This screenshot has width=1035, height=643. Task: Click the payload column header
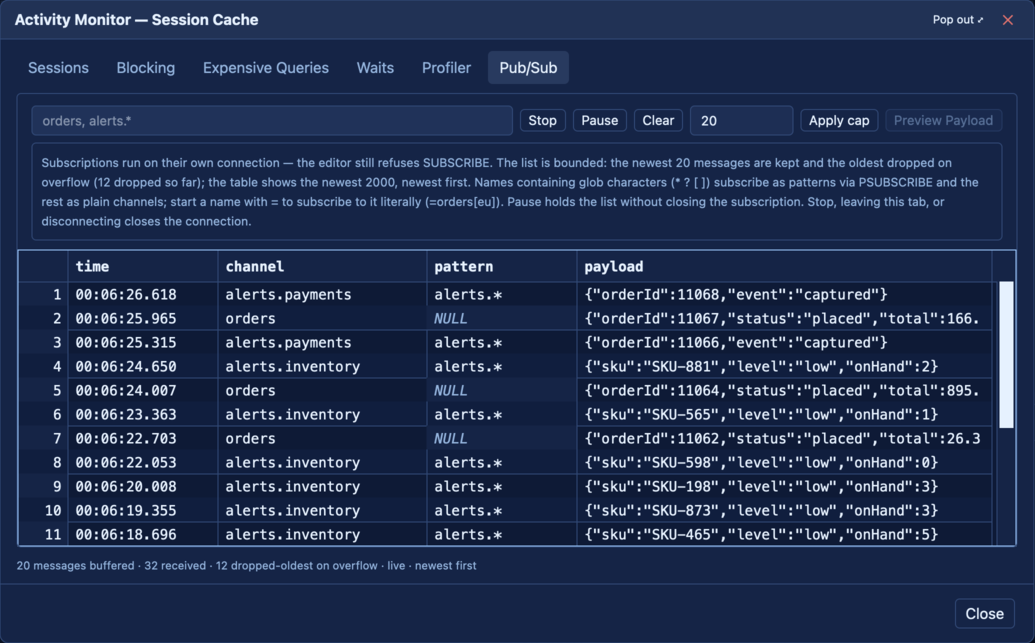click(x=784, y=267)
